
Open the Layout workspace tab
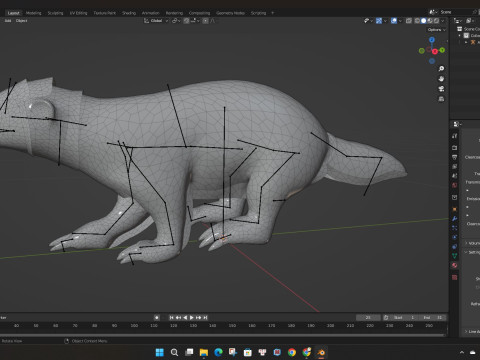click(13, 13)
